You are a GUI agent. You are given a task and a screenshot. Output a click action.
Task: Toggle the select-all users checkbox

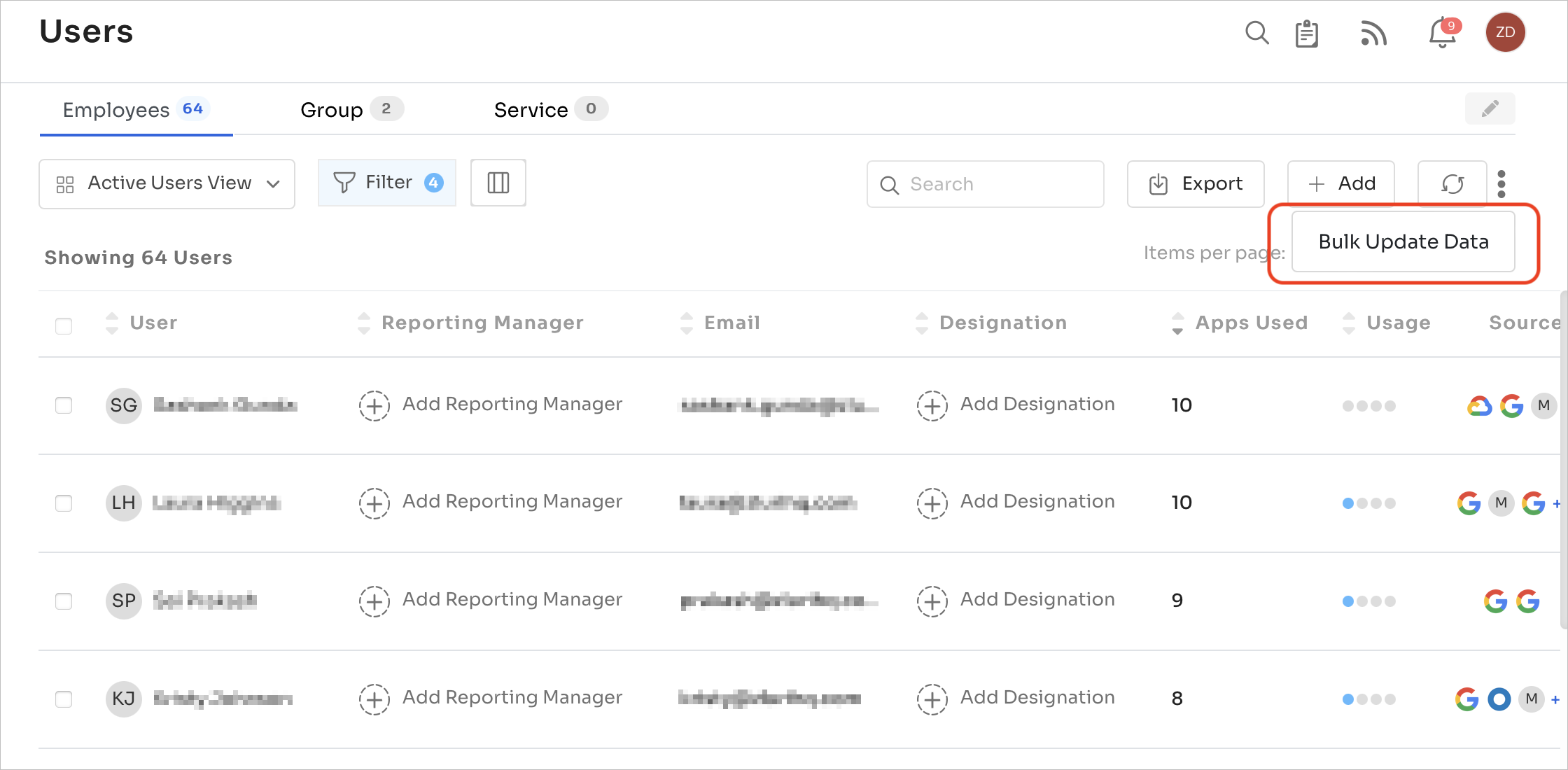click(64, 325)
